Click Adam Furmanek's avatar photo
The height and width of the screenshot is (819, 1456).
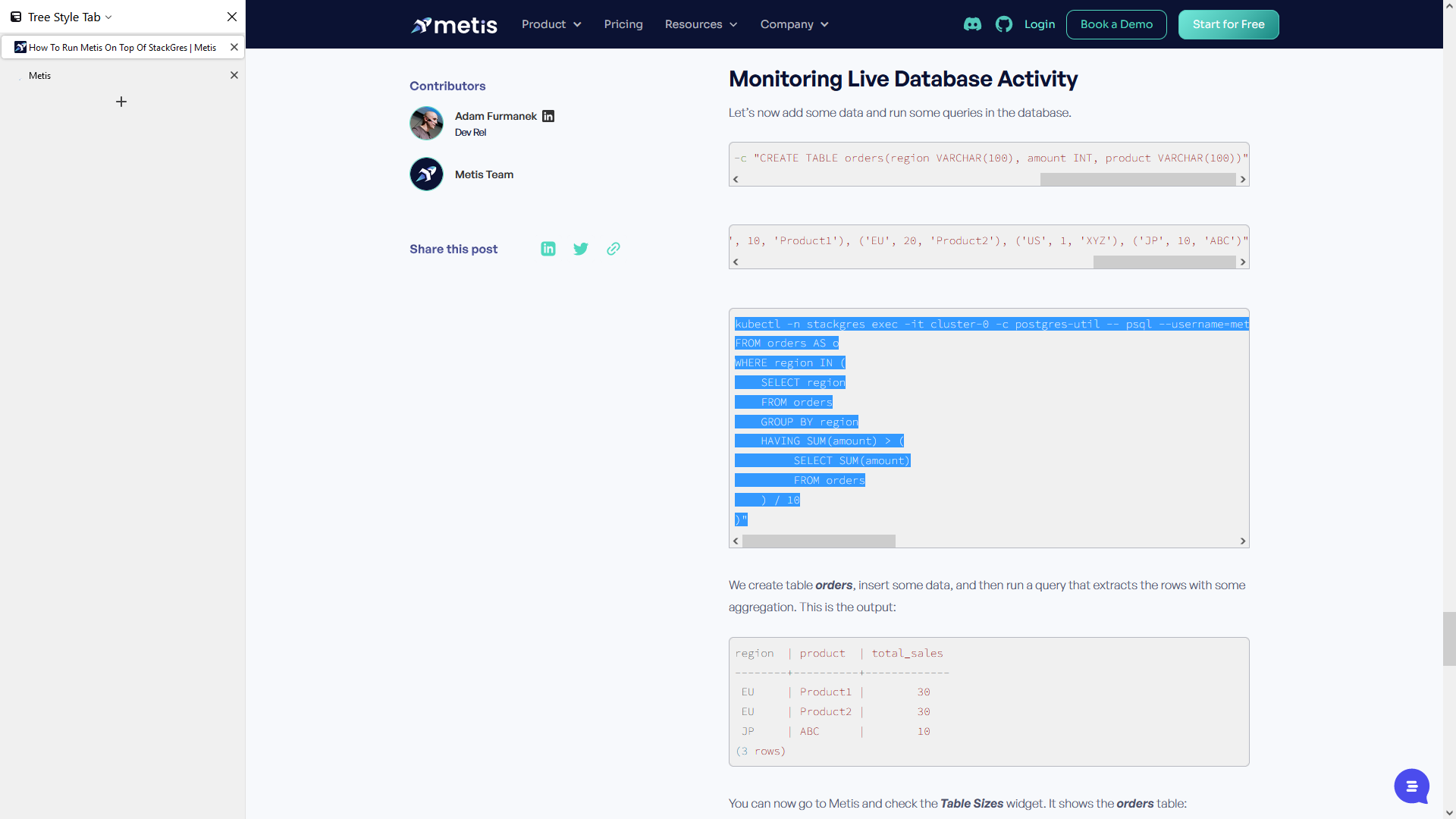coord(426,123)
